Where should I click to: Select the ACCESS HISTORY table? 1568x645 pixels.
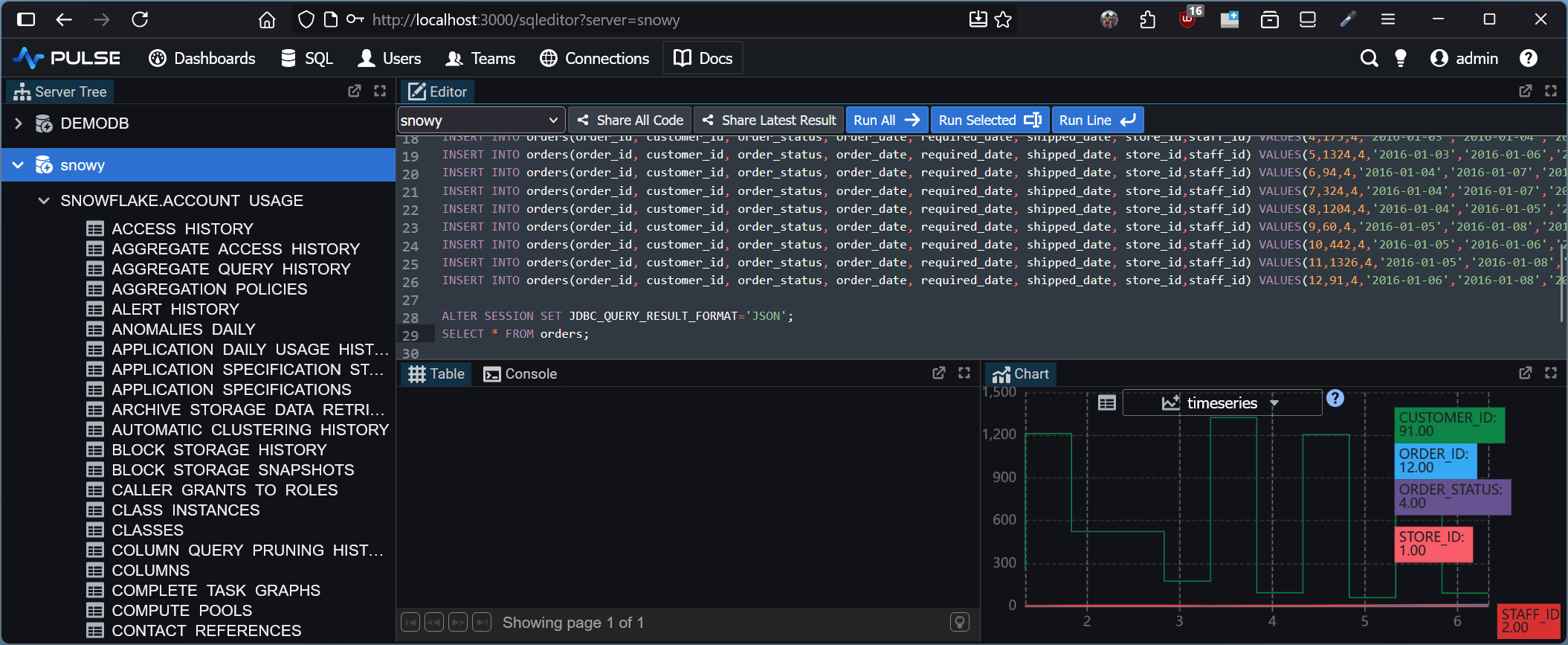click(182, 229)
